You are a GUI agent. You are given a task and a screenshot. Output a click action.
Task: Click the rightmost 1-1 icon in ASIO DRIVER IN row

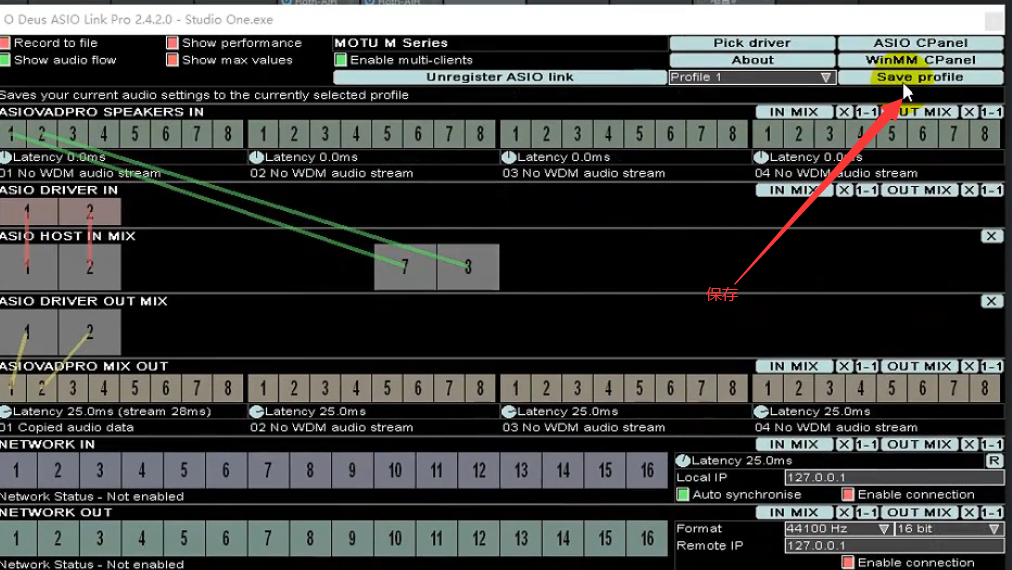(991, 190)
